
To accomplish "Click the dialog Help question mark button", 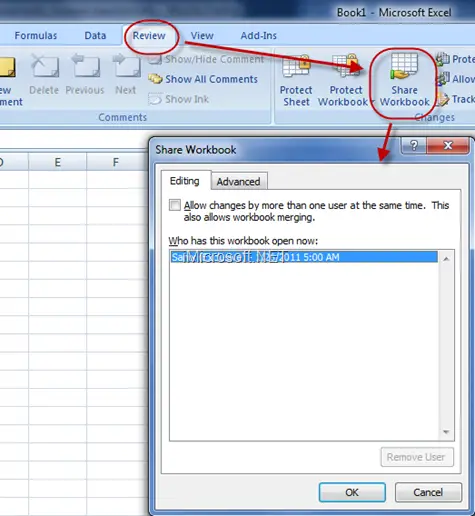I will click(414, 145).
